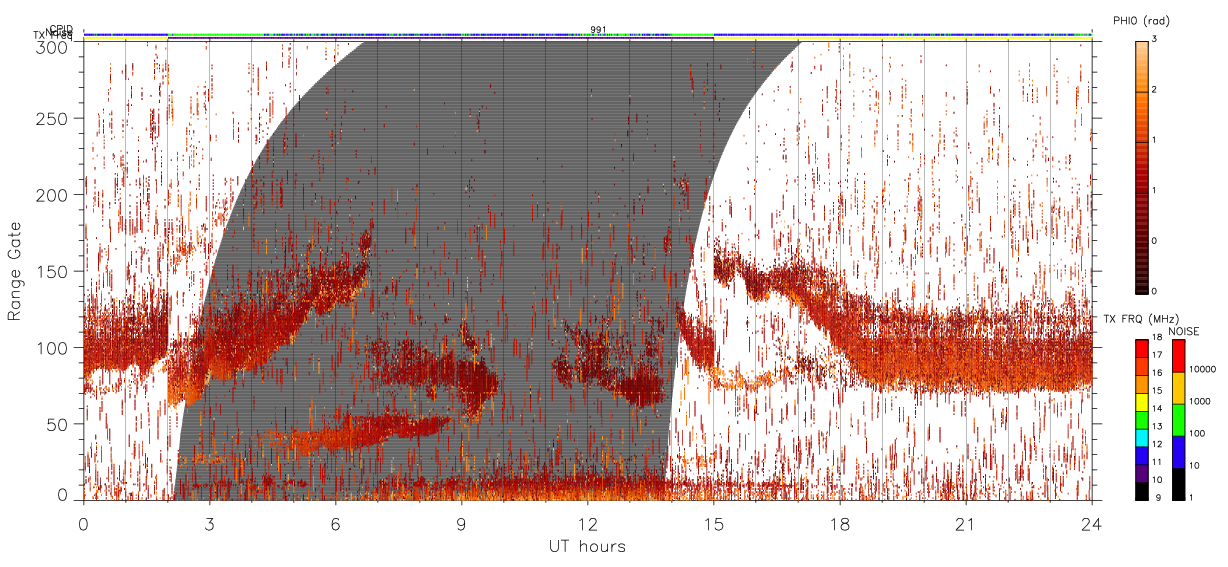This screenshot has height=567, width=1228.
Task: Pick the black 9–10 MHz TX FRQ swatch
Action: [1141, 491]
